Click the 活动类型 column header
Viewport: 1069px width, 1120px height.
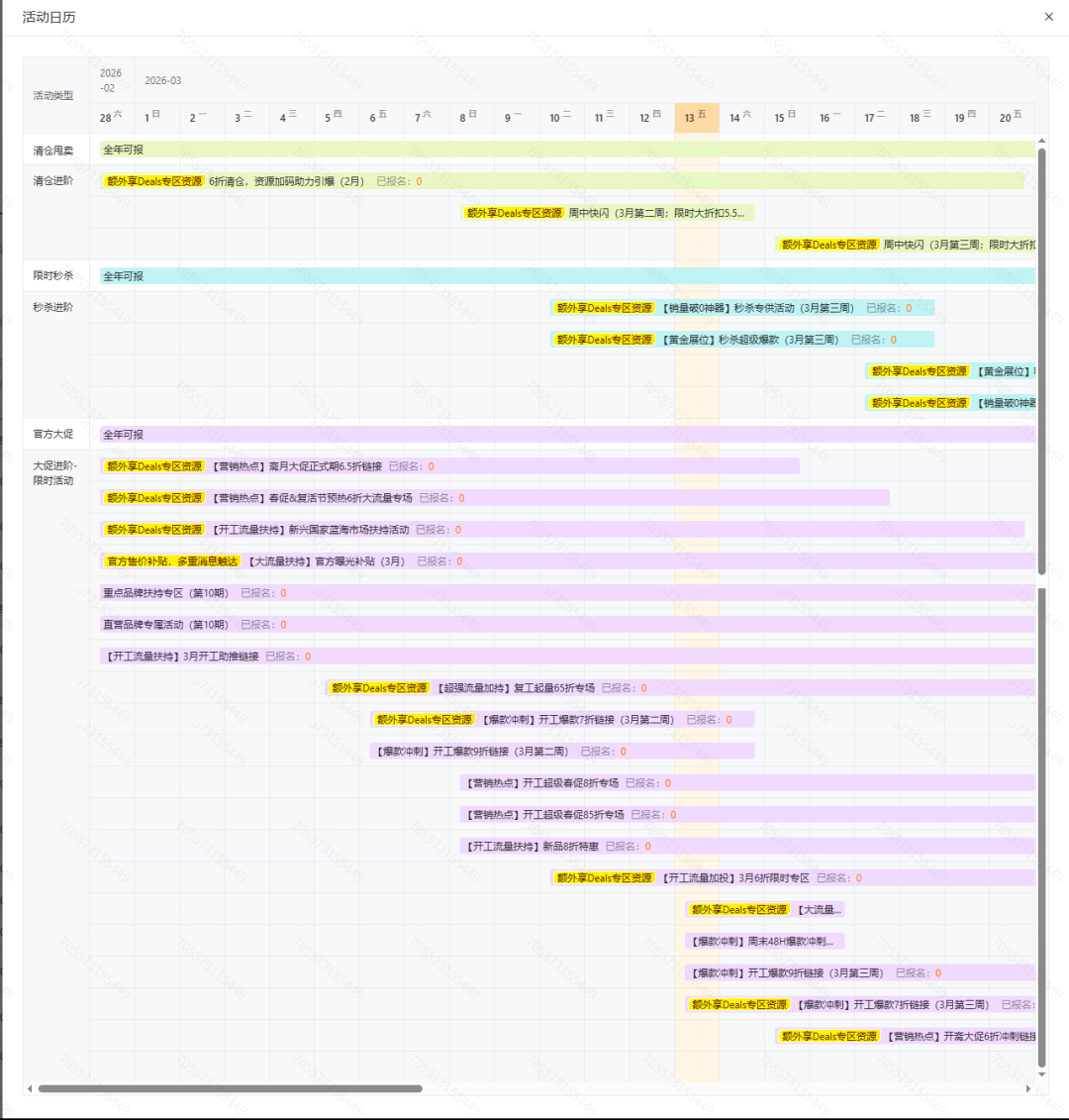tap(52, 95)
